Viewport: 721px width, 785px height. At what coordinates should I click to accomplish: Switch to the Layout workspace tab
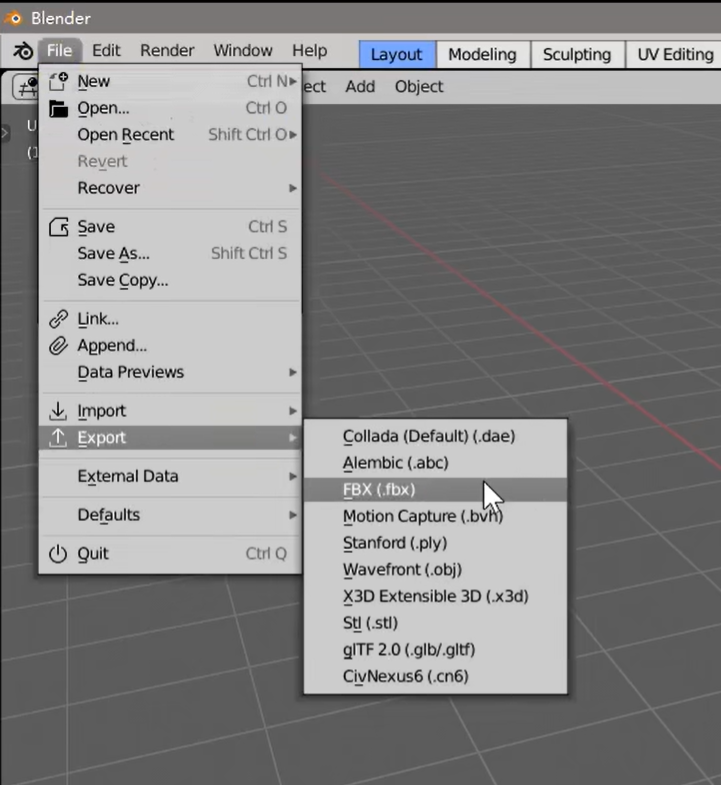pyautogui.click(x=397, y=55)
